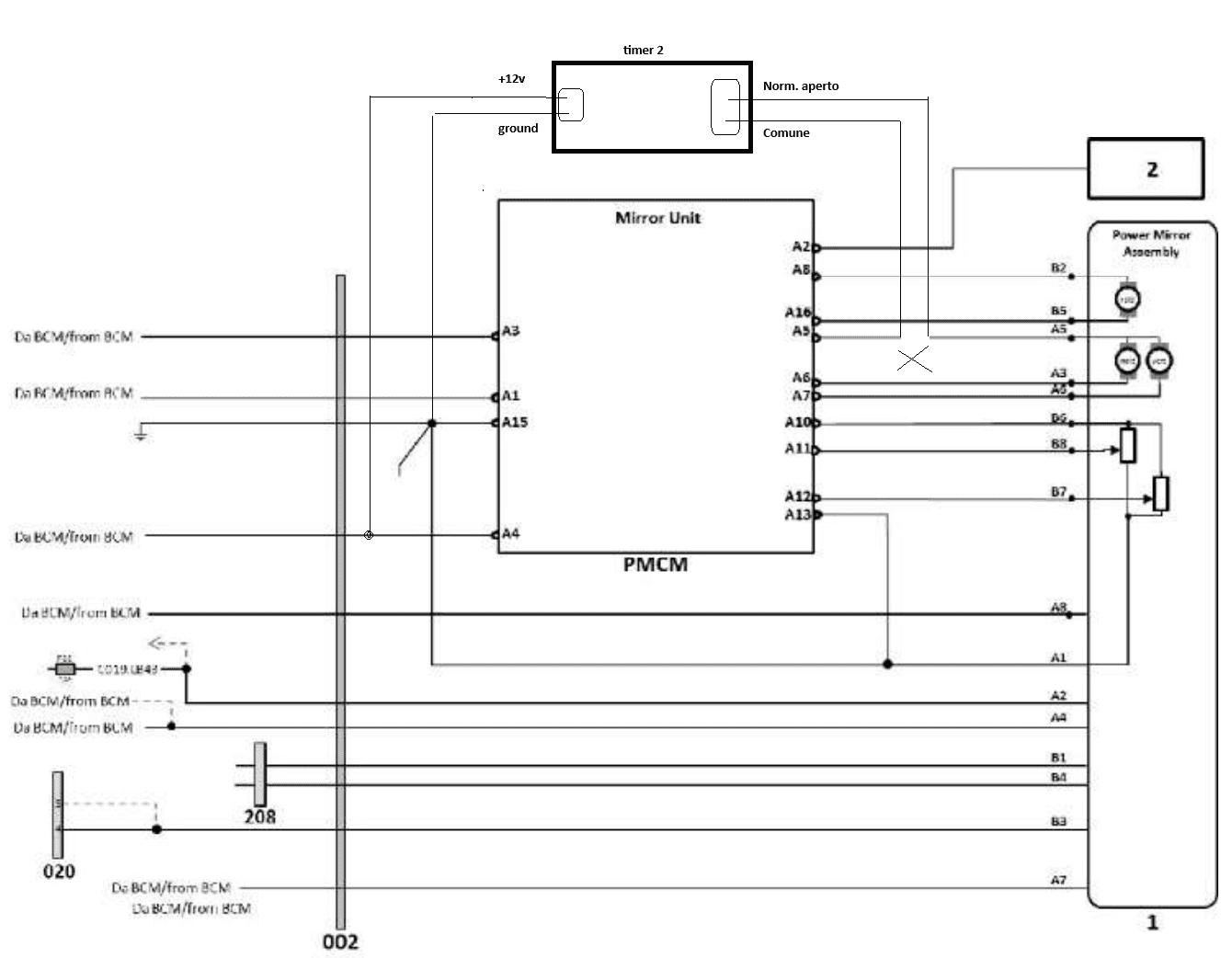This screenshot has width=1232, height=958.
Task: Click the A7 pin label on the assembly
Action: (x=1058, y=880)
